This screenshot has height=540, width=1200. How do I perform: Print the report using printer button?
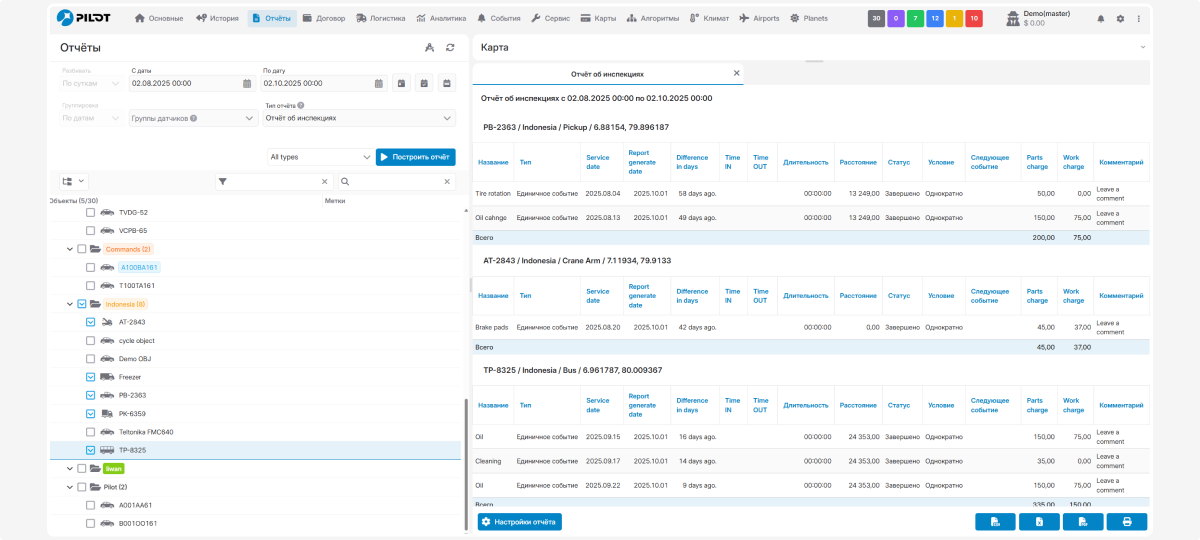click(x=1126, y=522)
